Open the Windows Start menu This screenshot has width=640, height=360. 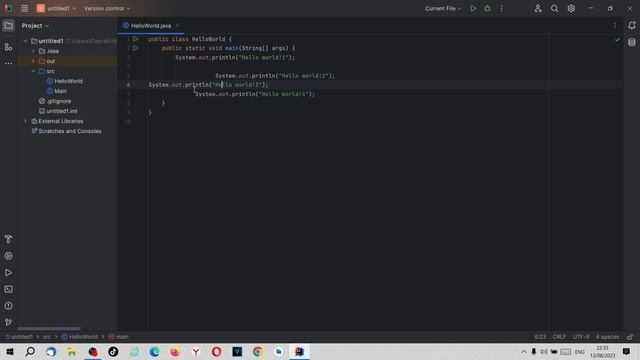click(x=10, y=351)
